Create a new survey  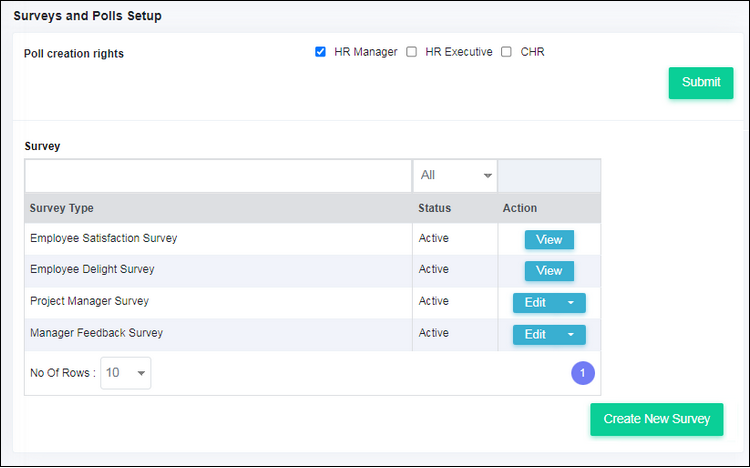point(656,419)
